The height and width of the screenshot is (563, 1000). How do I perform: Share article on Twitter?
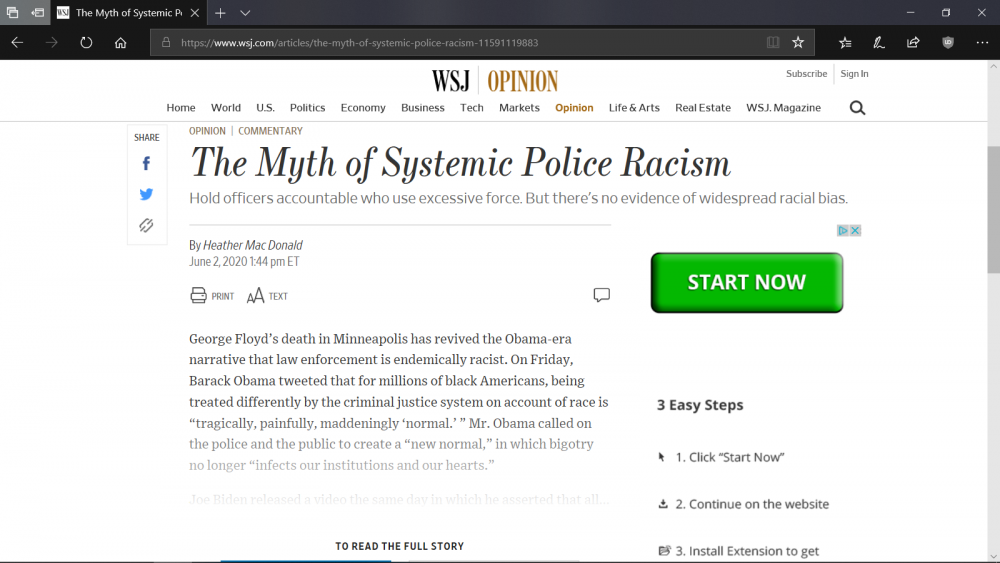(x=146, y=194)
